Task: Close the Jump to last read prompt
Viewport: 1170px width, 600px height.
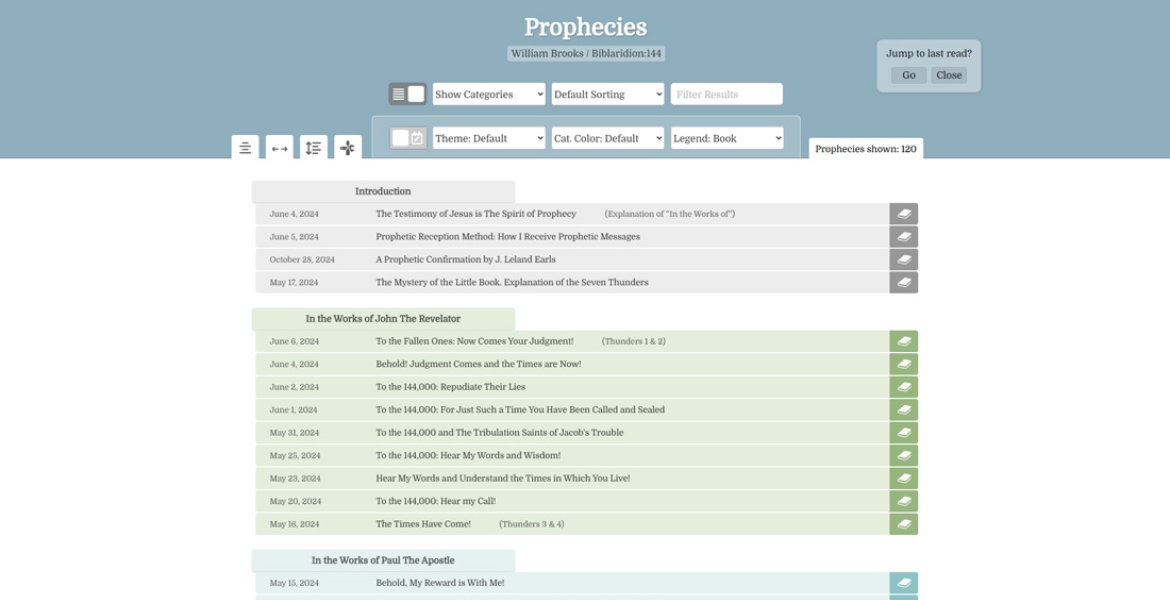Action: pos(948,75)
